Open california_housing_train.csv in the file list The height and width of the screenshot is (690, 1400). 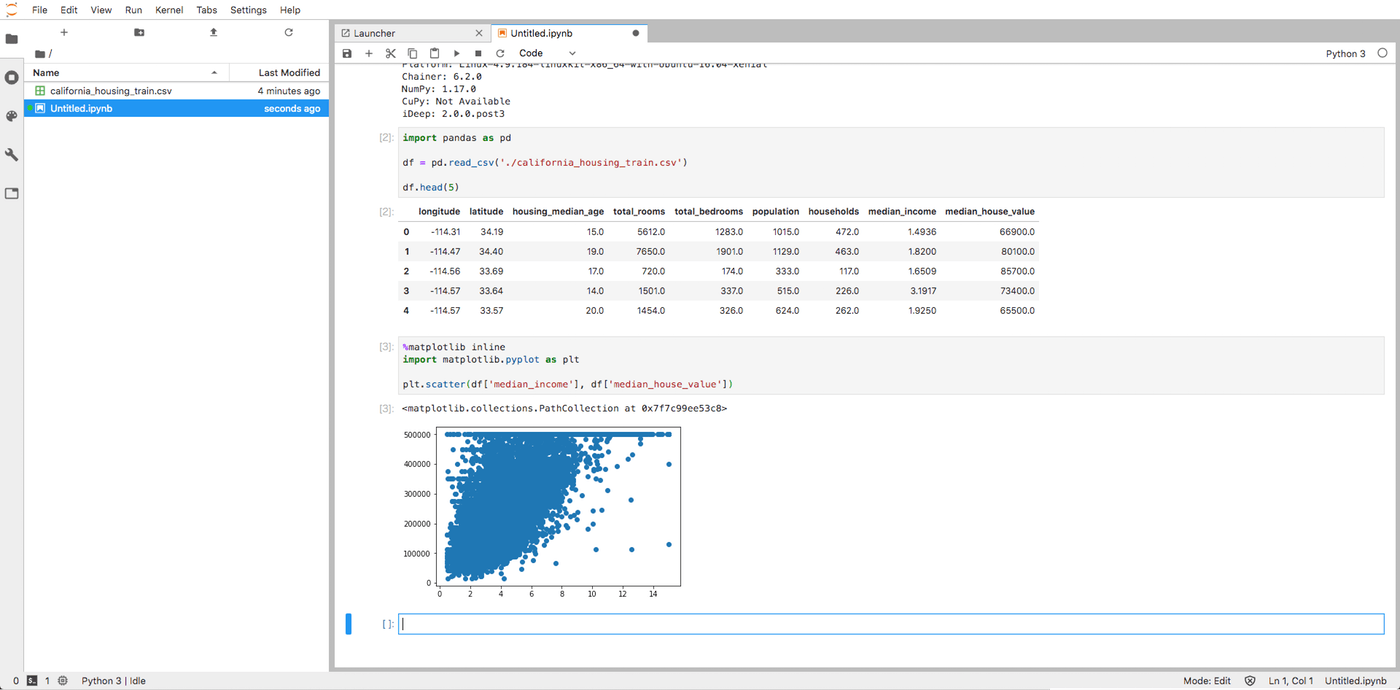pos(111,91)
